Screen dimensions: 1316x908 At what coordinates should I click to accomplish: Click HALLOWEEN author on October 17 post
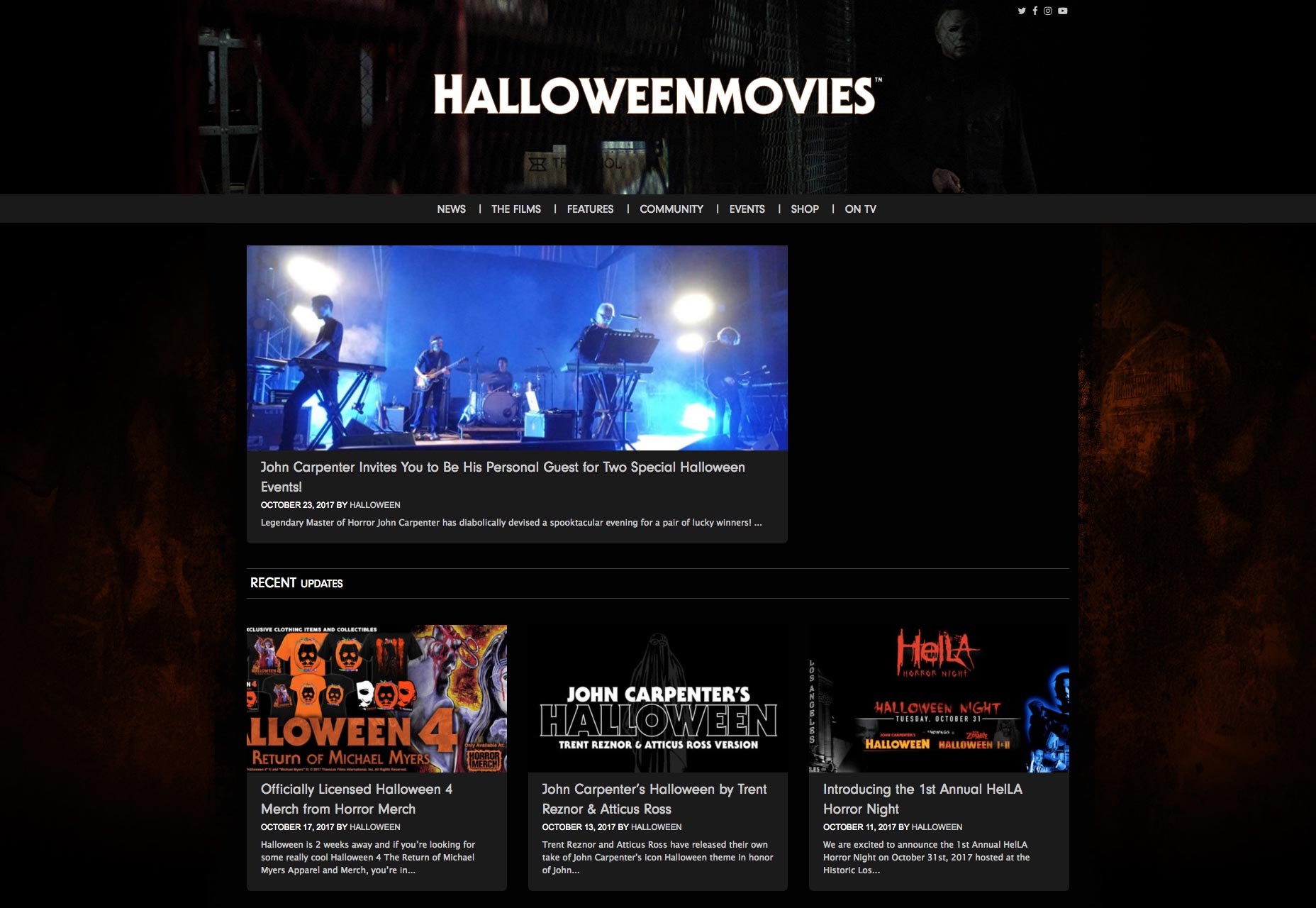coord(374,827)
